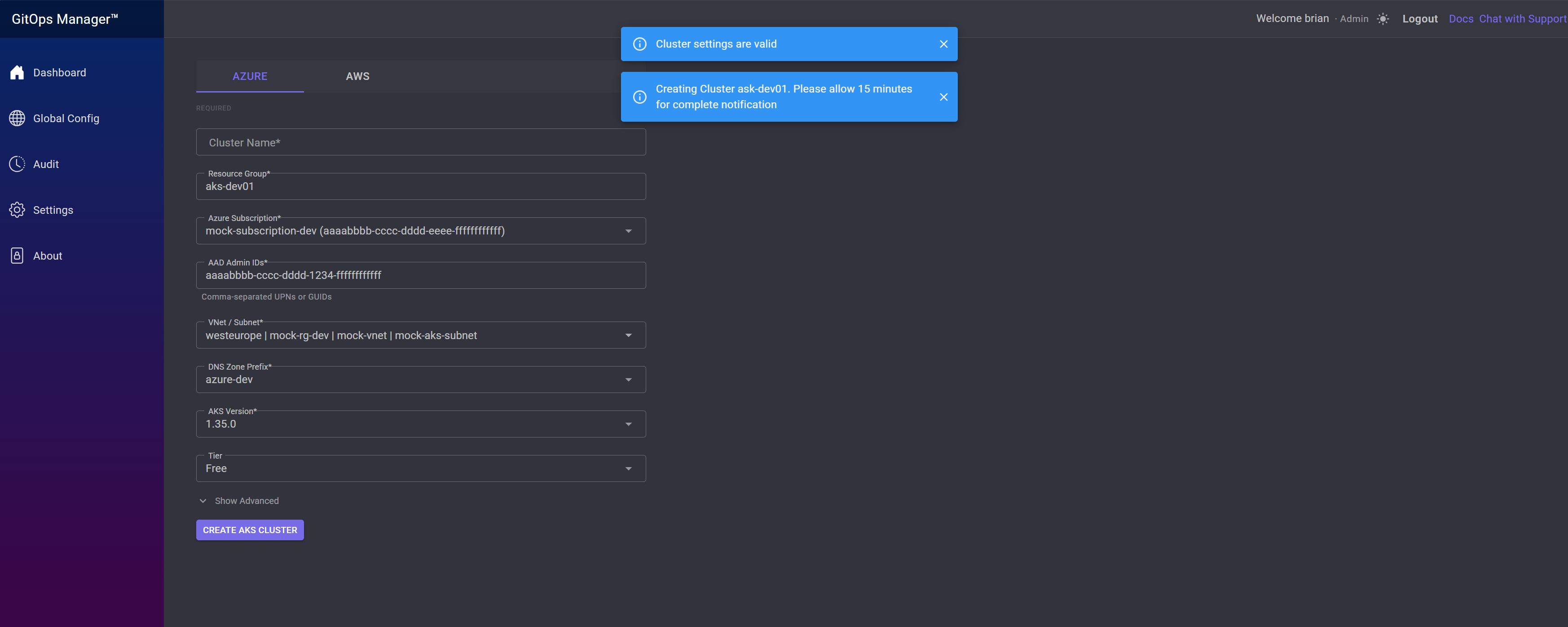Screen dimensions: 1568x627
Task: Click 'Welcome brian' user text
Action: click(x=1292, y=18)
